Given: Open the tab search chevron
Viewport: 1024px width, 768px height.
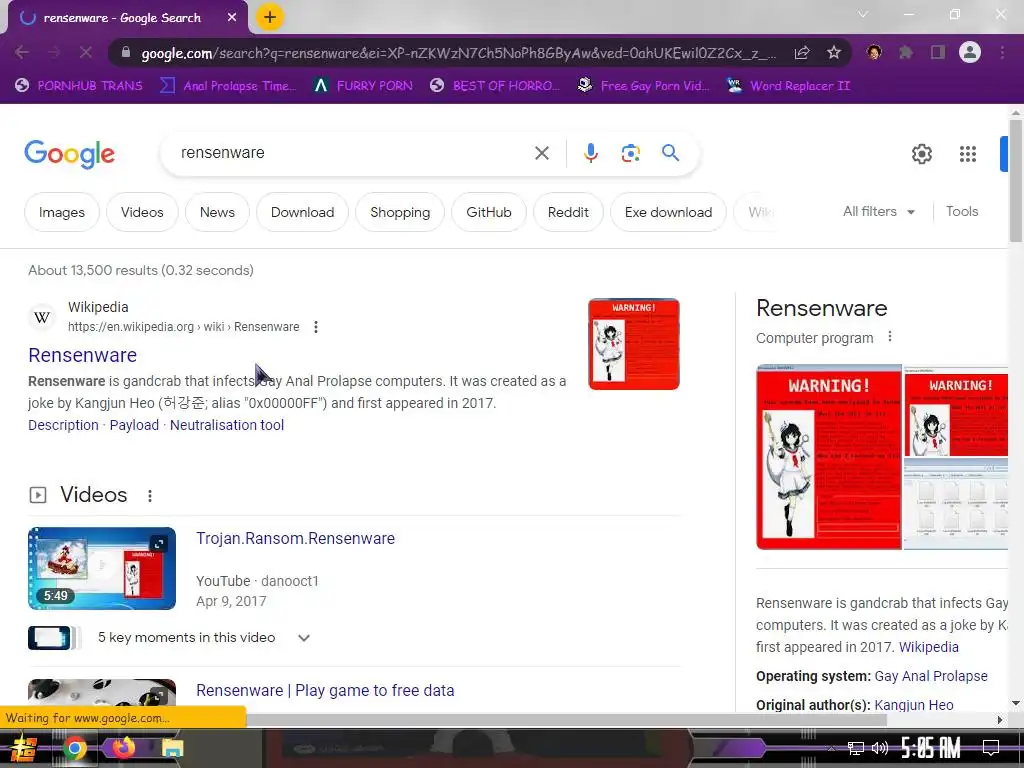Looking at the screenshot, I should point(863,14).
